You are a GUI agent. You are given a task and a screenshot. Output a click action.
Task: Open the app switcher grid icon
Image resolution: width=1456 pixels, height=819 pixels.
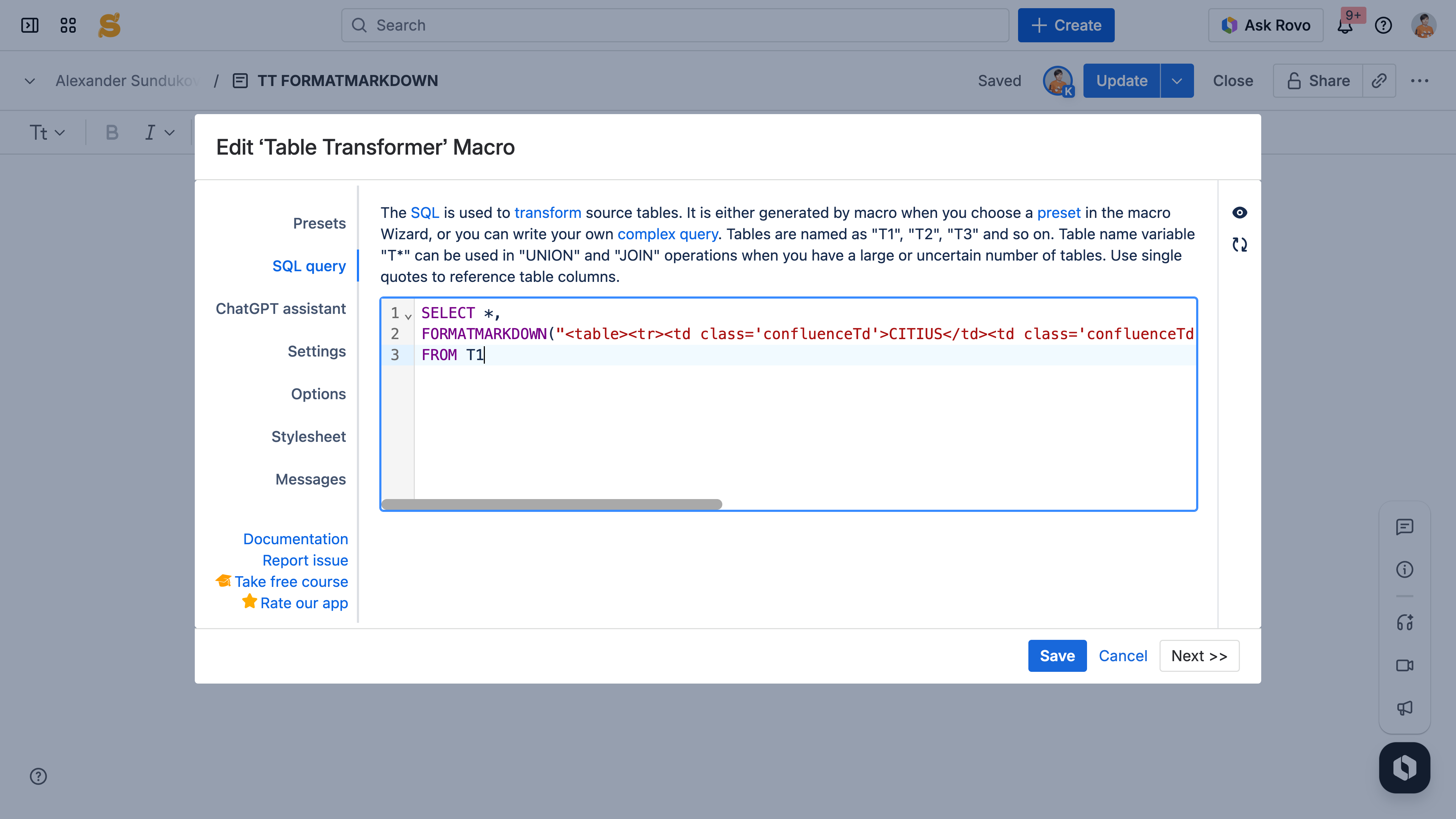tap(68, 26)
